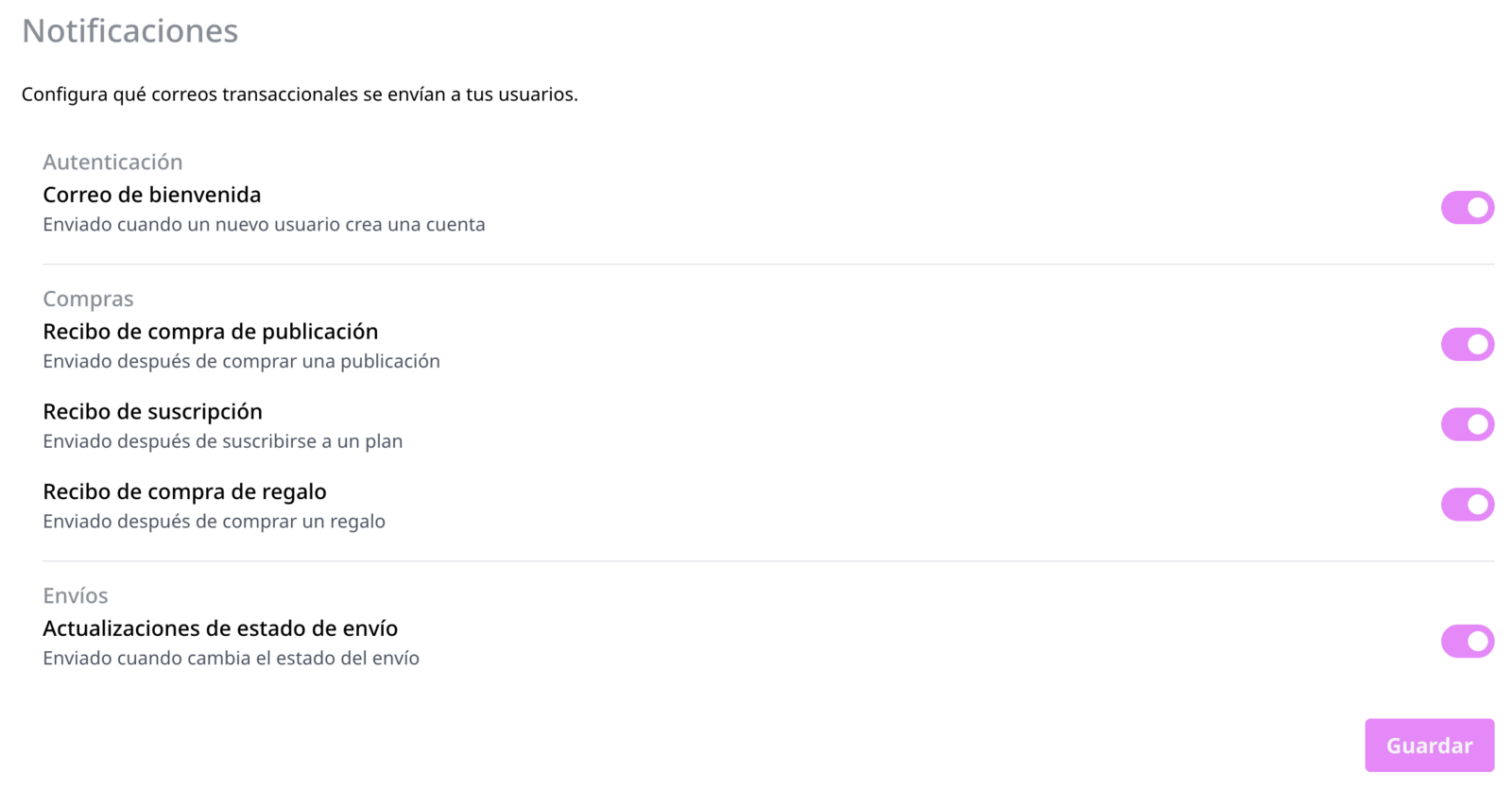1512x790 pixels.
Task: Select the Compras section heading
Action: (x=88, y=299)
